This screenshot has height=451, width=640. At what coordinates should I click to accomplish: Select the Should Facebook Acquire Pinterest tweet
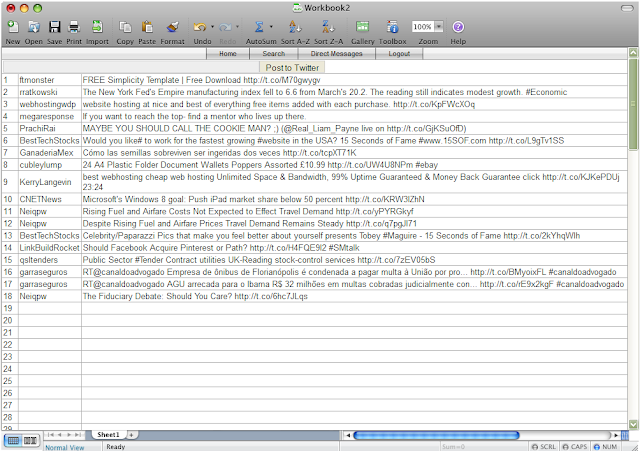click(354, 248)
